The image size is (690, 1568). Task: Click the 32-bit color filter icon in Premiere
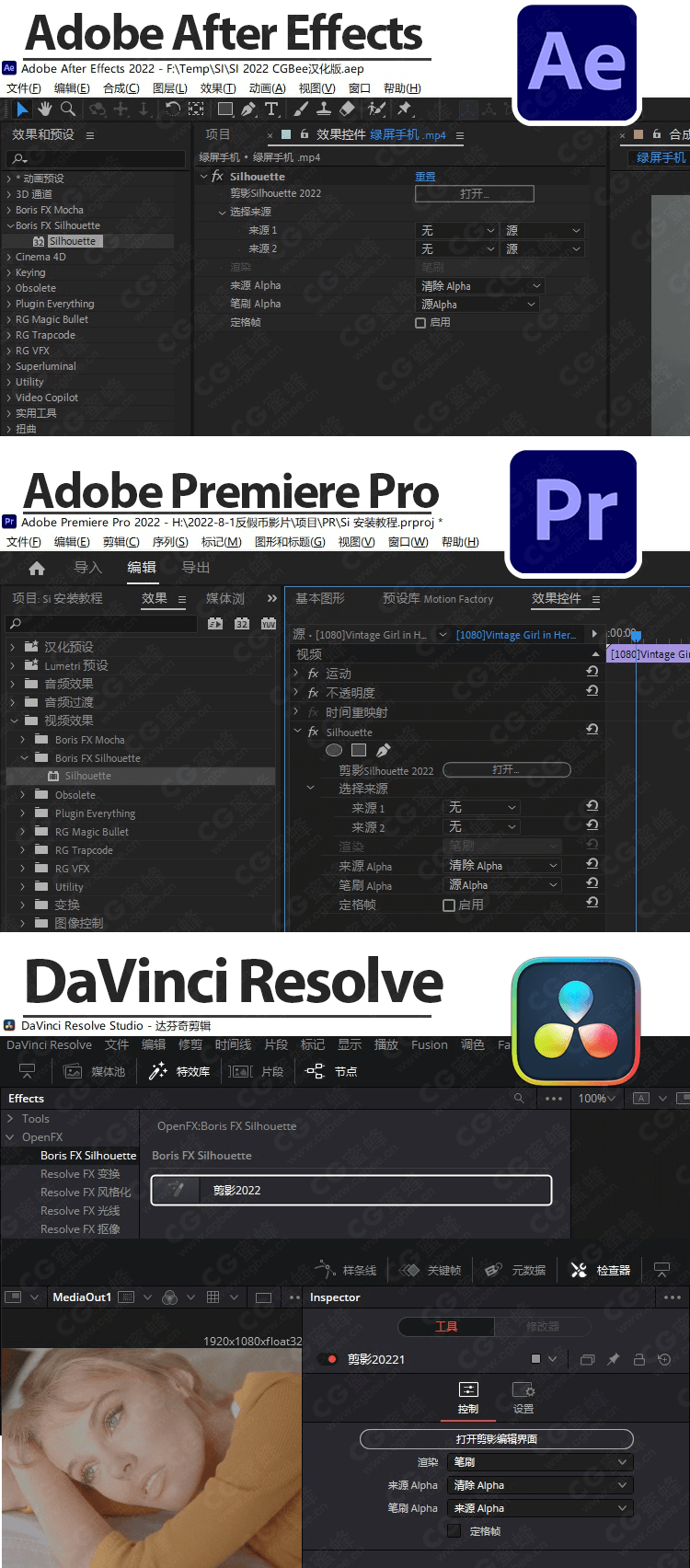click(242, 623)
